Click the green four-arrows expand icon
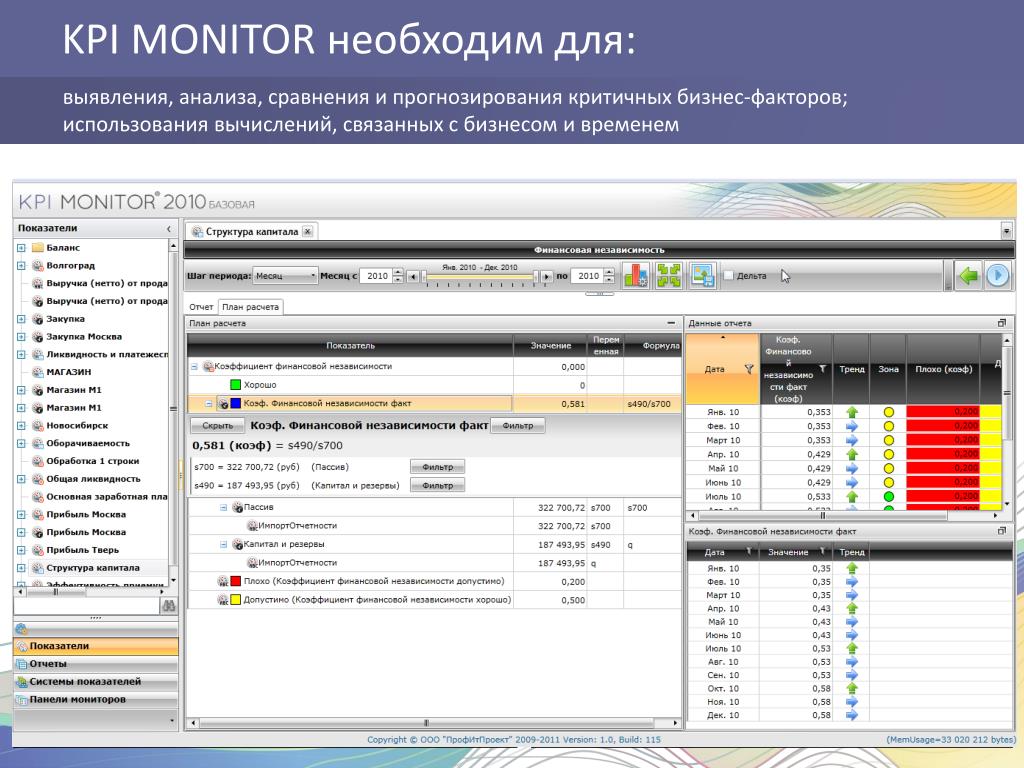 (x=669, y=276)
